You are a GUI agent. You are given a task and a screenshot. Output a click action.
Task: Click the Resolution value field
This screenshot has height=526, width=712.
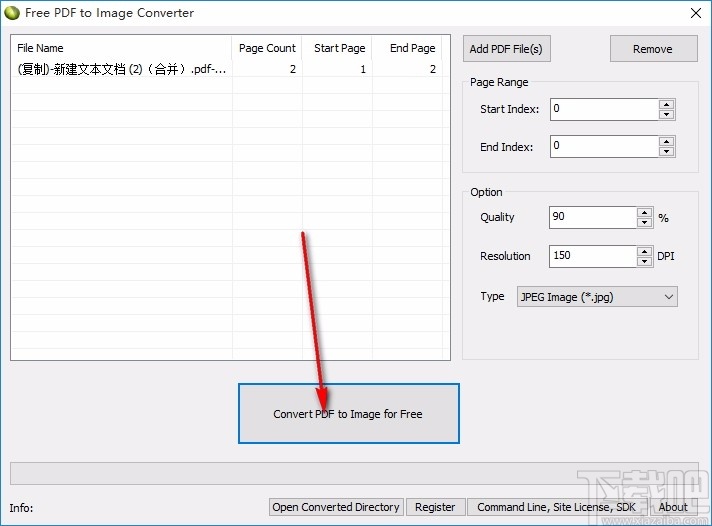(x=593, y=256)
